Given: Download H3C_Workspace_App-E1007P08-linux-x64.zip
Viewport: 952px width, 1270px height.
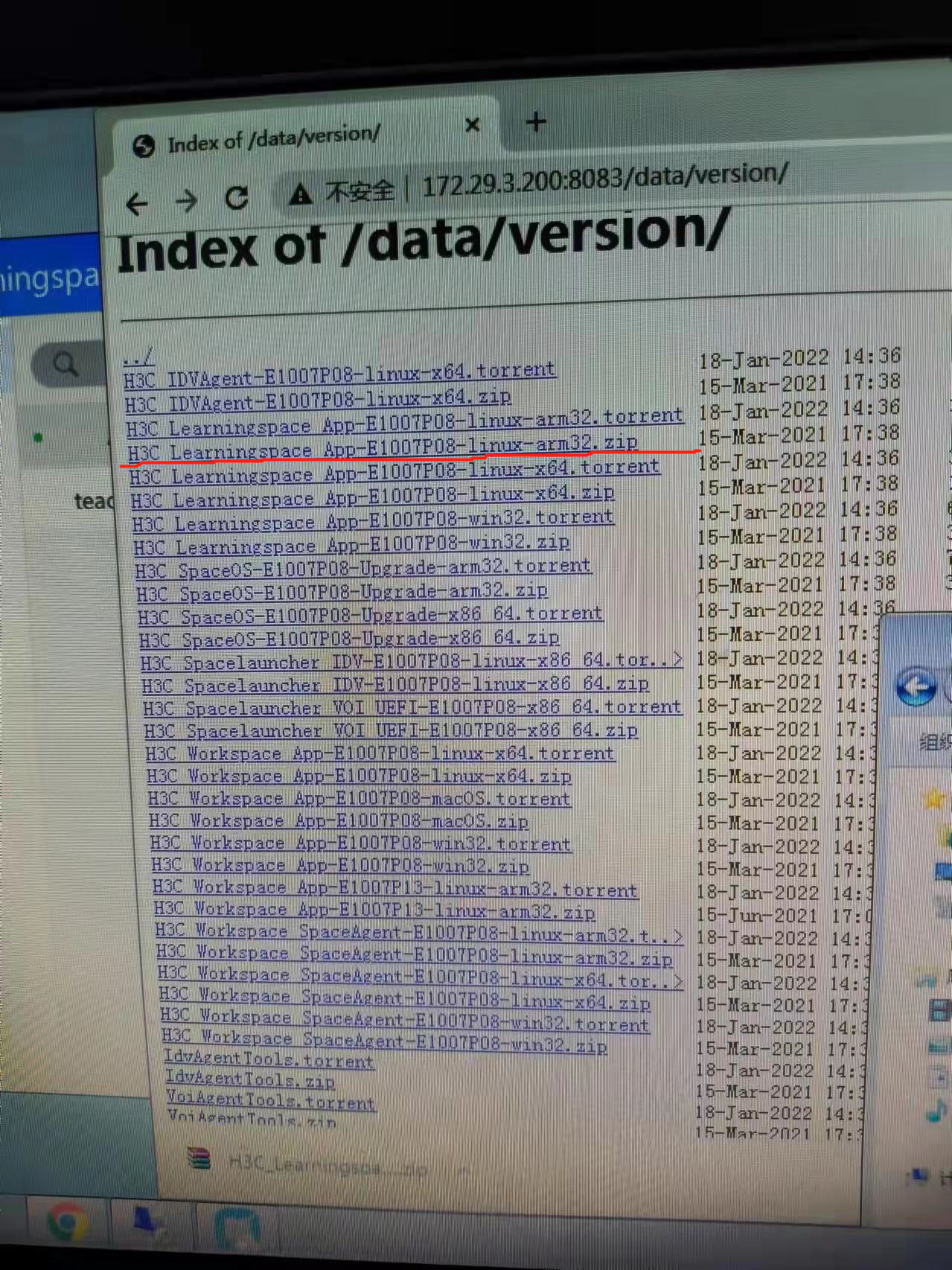Looking at the screenshot, I should click(x=360, y=776).
